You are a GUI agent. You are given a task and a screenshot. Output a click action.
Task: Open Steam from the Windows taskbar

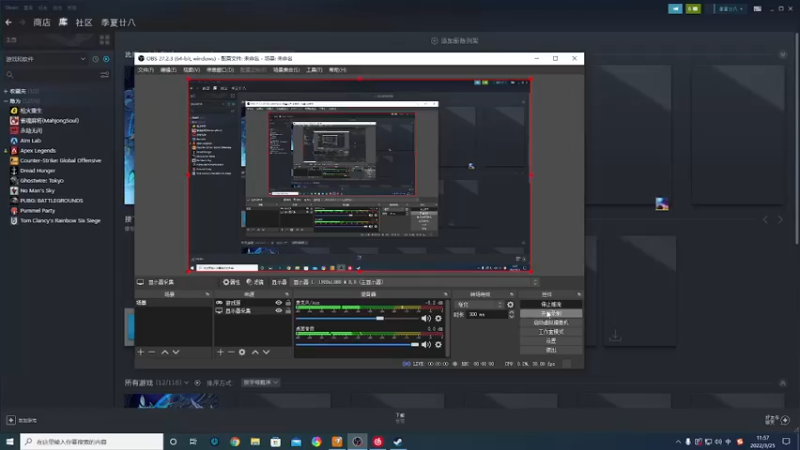pos(398,441)
